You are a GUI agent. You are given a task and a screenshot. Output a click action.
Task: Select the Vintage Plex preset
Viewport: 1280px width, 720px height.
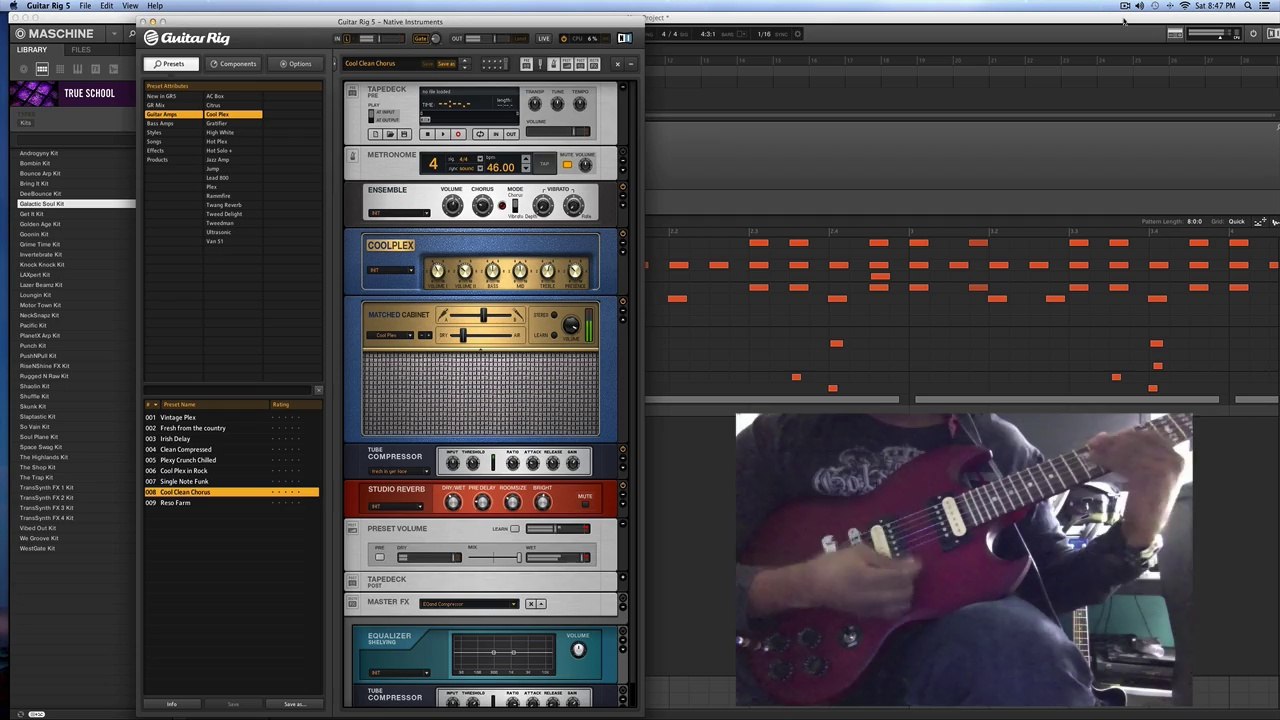(178, 417)
